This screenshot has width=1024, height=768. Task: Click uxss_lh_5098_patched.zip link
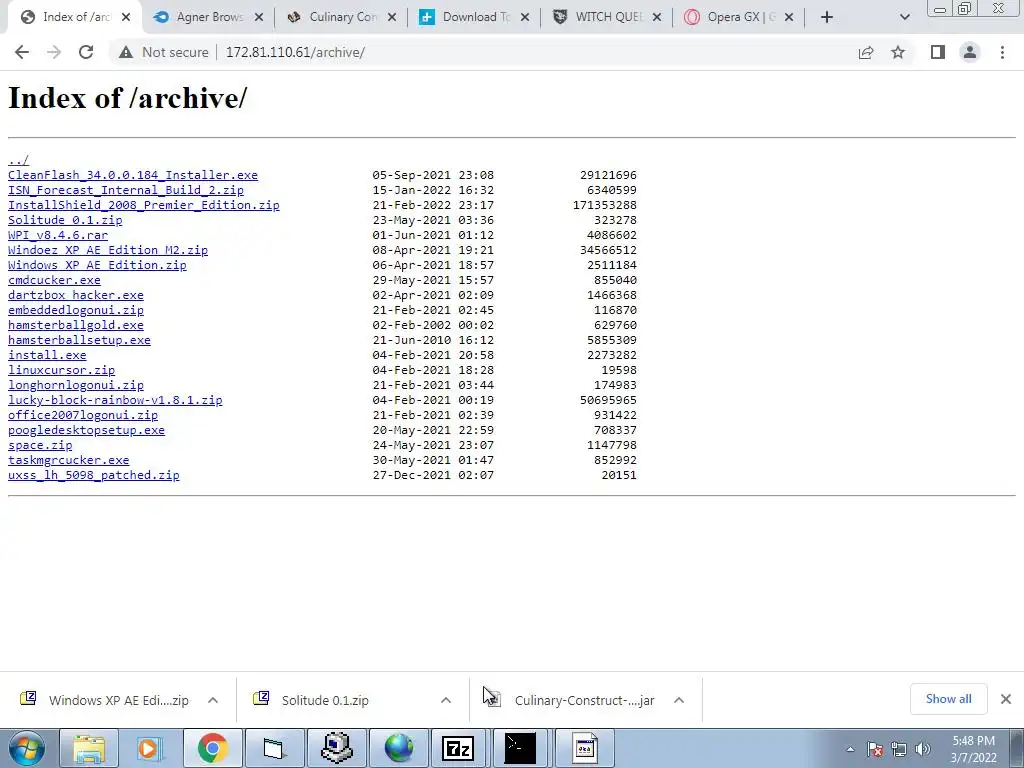93,475
